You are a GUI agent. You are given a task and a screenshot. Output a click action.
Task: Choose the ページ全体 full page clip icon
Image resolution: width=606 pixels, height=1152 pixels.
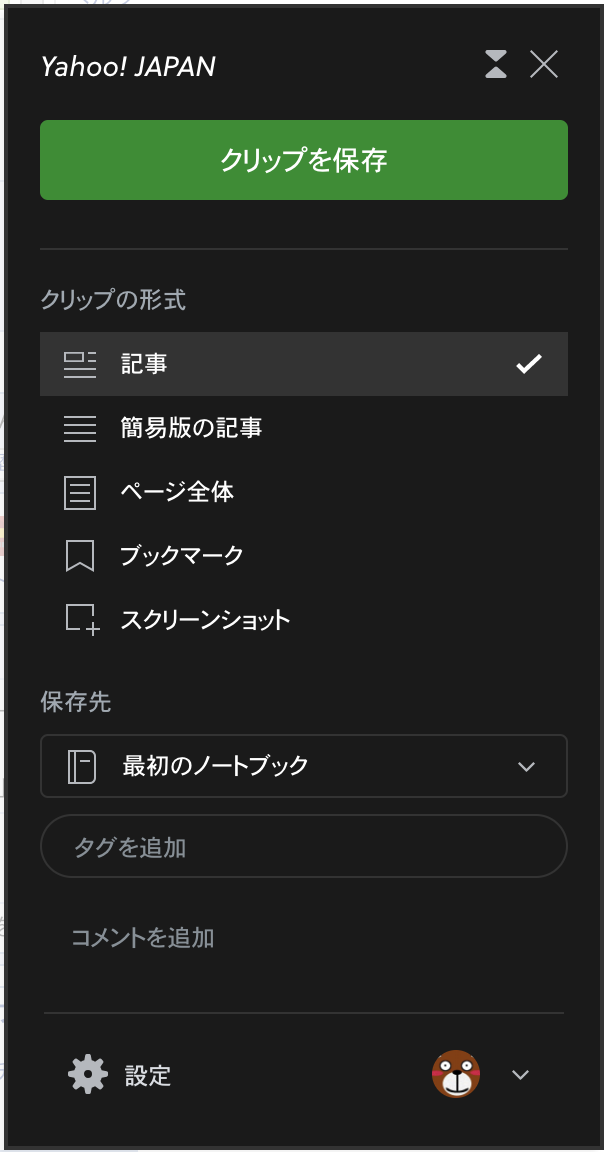[x=80, y=492]
